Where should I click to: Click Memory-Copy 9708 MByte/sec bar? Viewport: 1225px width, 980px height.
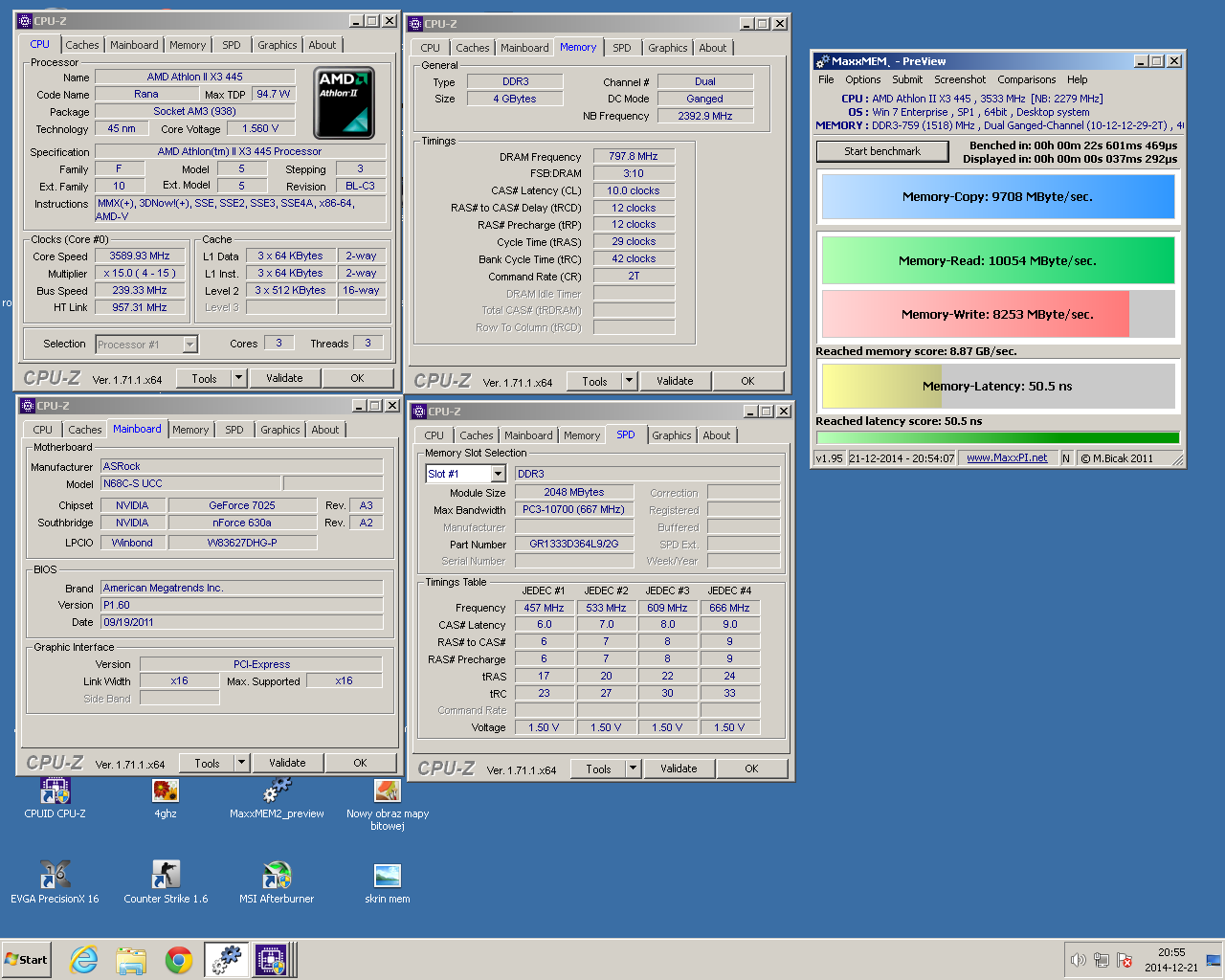[997, 196]
